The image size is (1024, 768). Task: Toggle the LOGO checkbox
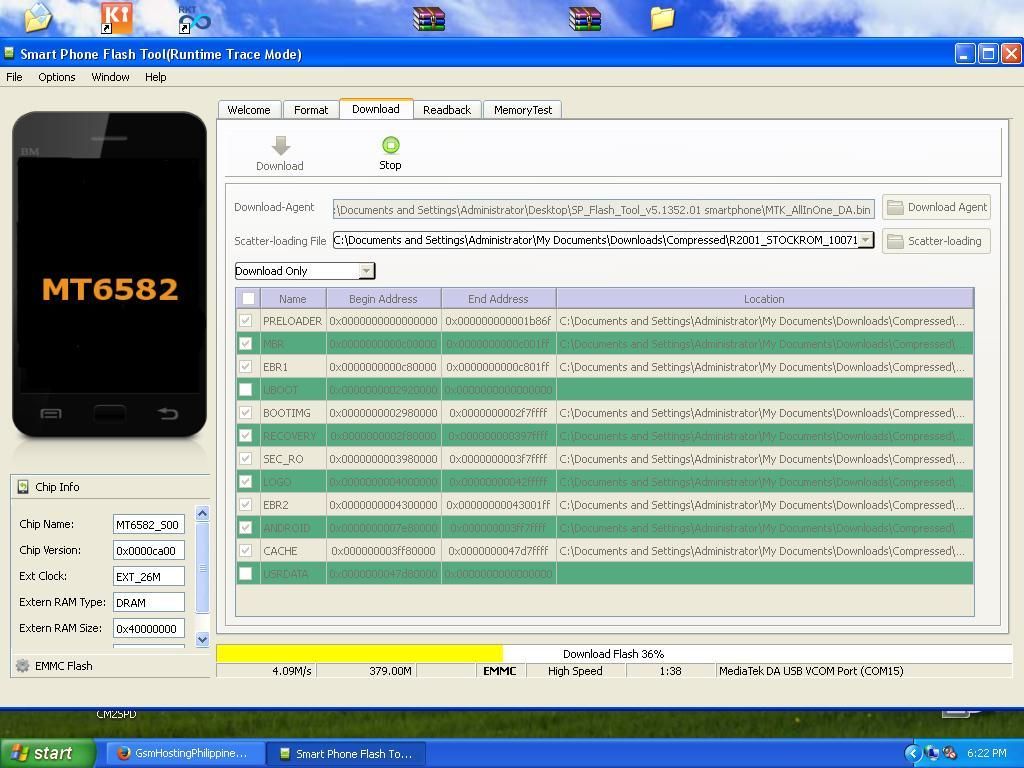[246, 481]
